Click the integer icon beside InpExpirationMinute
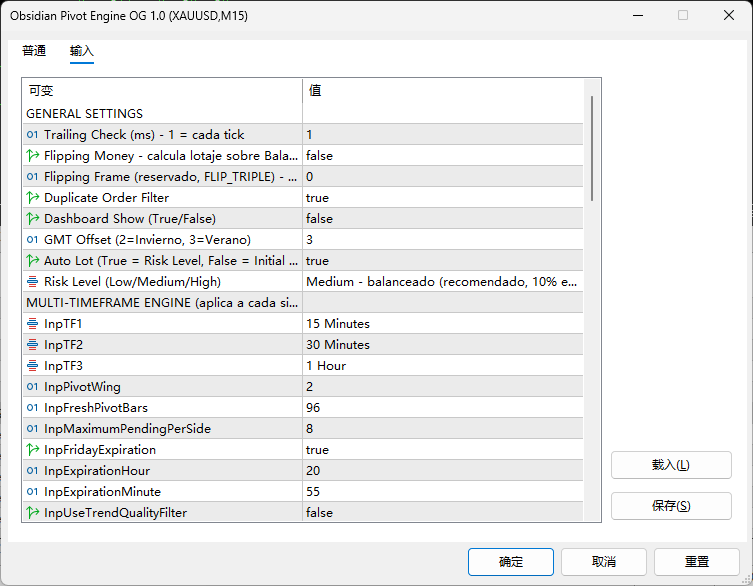This screenshot has height=586, width=753. coord(32,492)
